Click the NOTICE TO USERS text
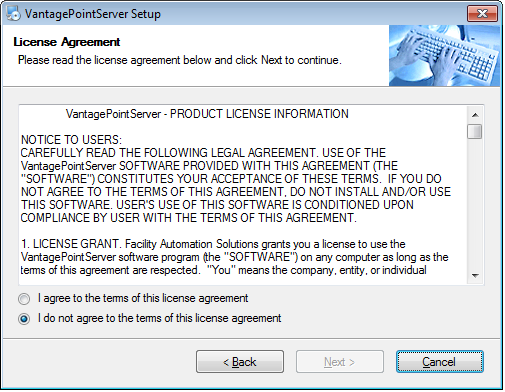This screenshot has height=392, width=505. [x=71, y=140]
